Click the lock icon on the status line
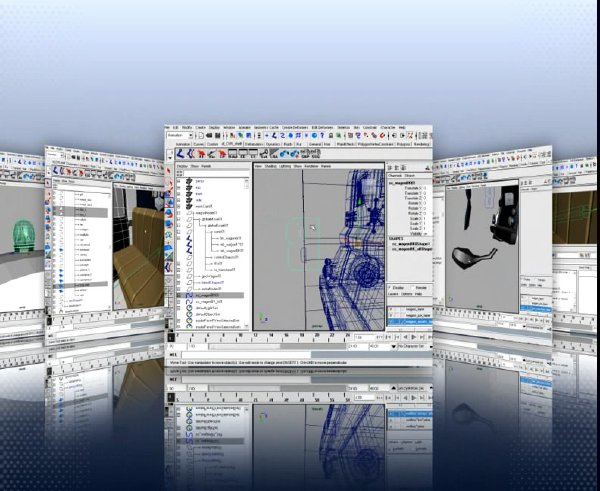 tap(331, 135)
